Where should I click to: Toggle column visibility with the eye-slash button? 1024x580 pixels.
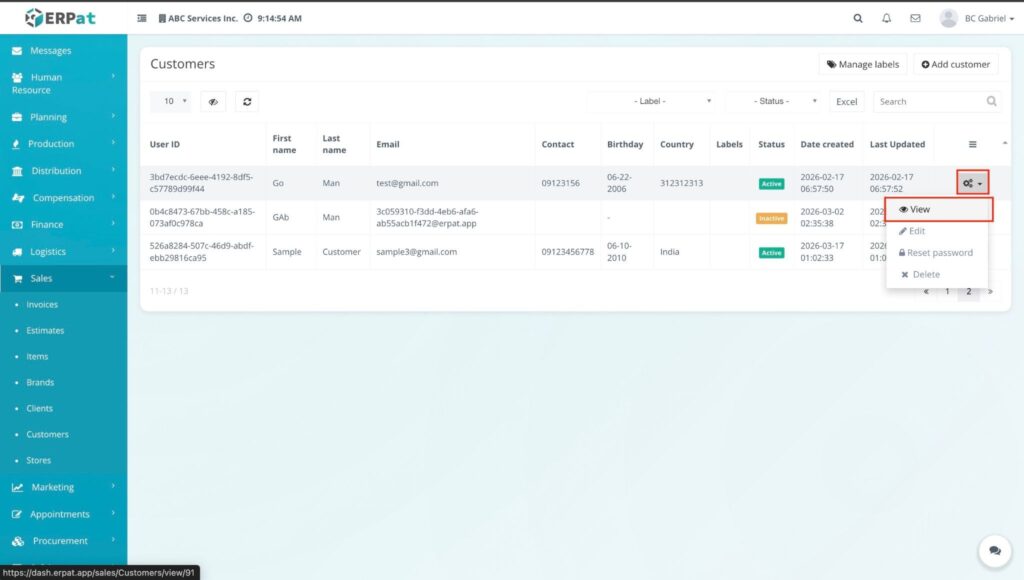coord(213,101)
